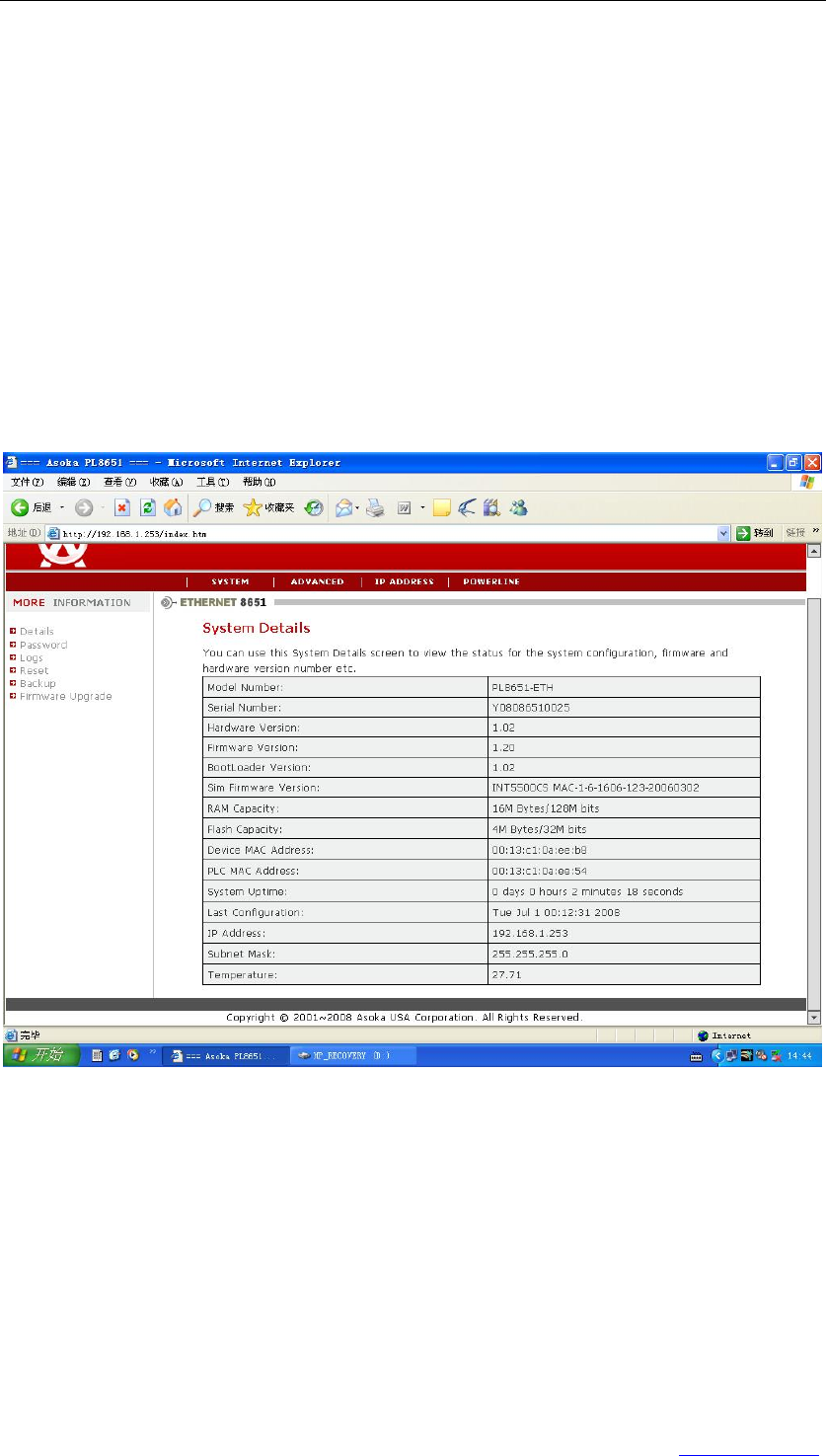The height and width of the screenshot is (1456, 826).
Task: Open the address bar dropdown arrow
Action: coord(725,533)
